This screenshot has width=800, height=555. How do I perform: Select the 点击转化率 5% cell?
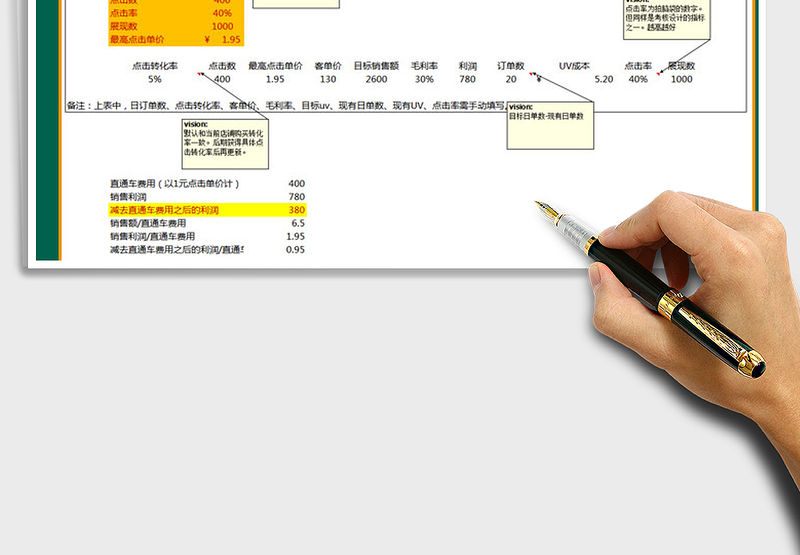155,79
